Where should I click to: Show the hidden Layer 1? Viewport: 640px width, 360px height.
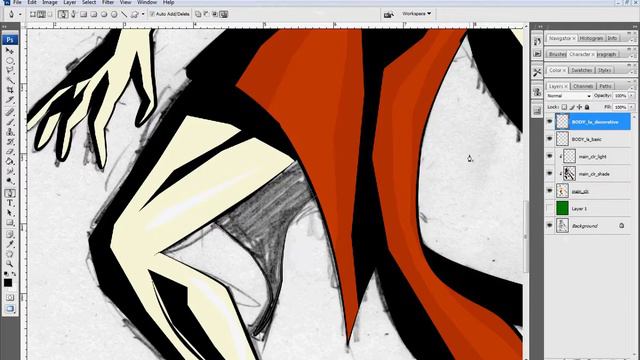point(549,208)
